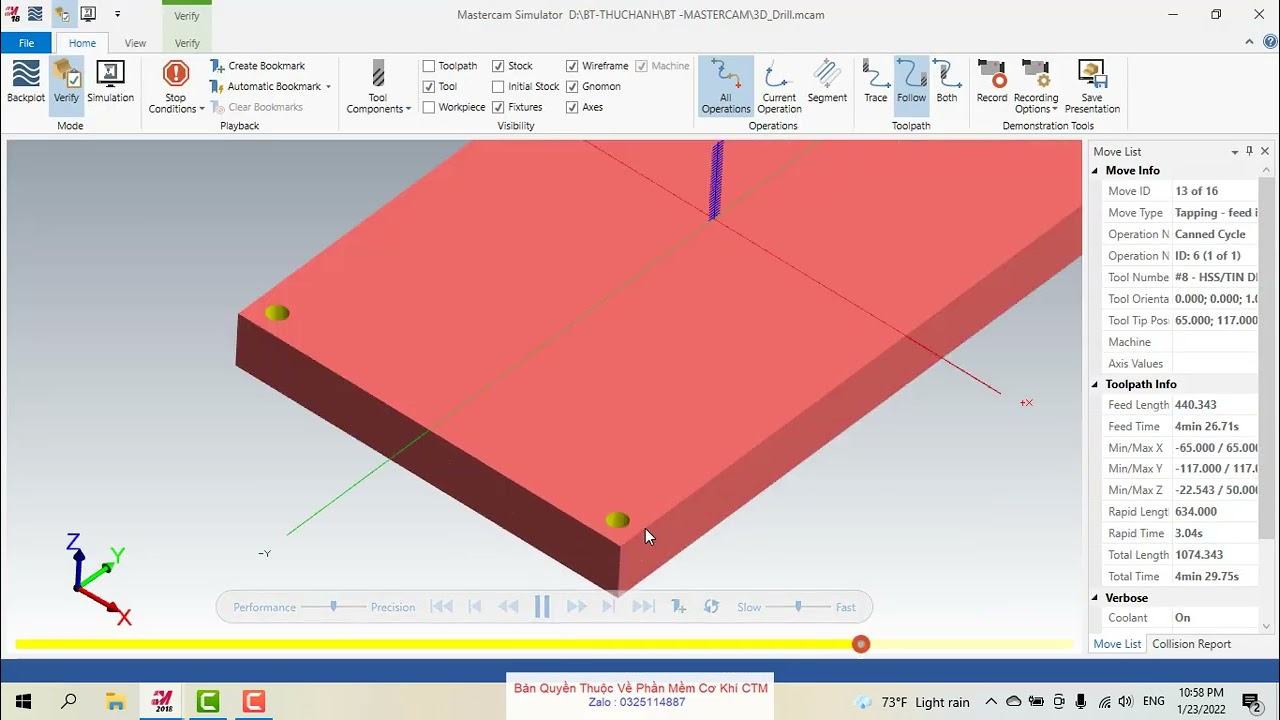Toggle the Initial Stock checkbox
This screenshot has height=720, width=1280.
(498, 87)
